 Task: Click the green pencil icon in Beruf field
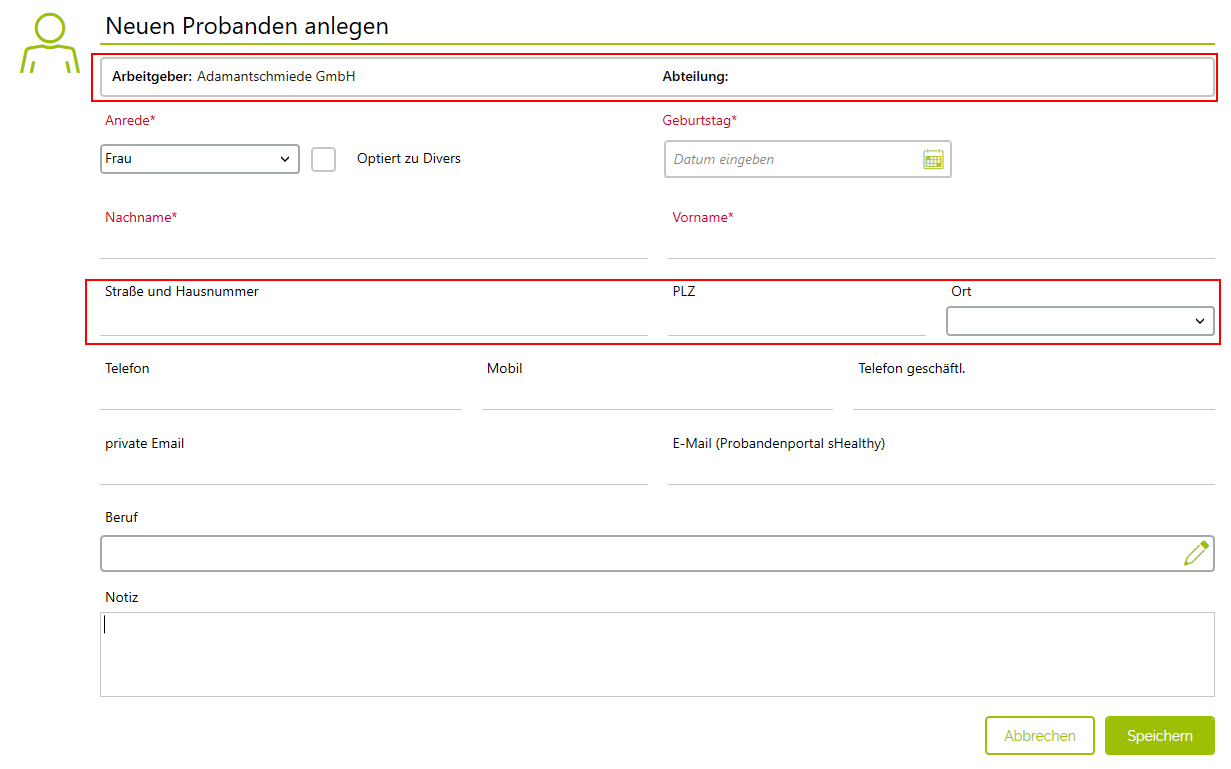(1196, 553)
